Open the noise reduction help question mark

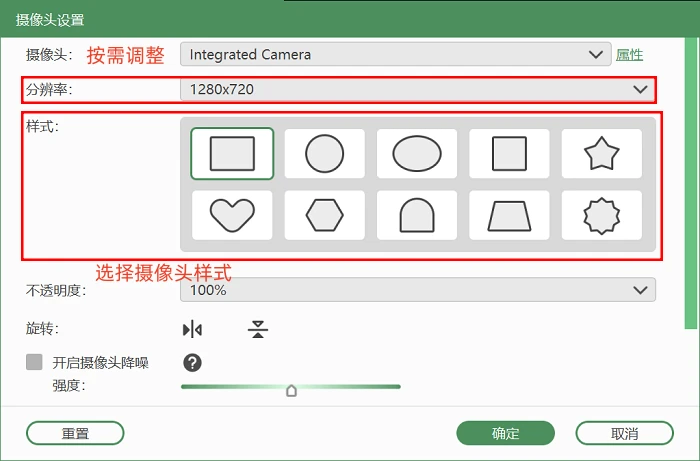point(192,363)
